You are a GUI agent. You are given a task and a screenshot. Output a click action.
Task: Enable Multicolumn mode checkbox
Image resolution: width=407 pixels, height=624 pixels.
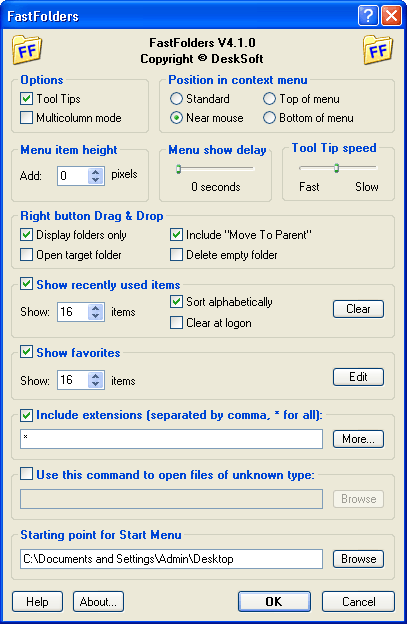pyautogui.click(x=26, y=118)
